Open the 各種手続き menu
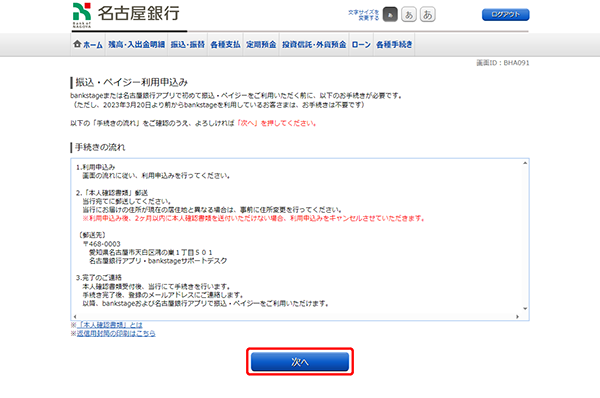Screen dimensions: 600x398 (x=394, y=45)
